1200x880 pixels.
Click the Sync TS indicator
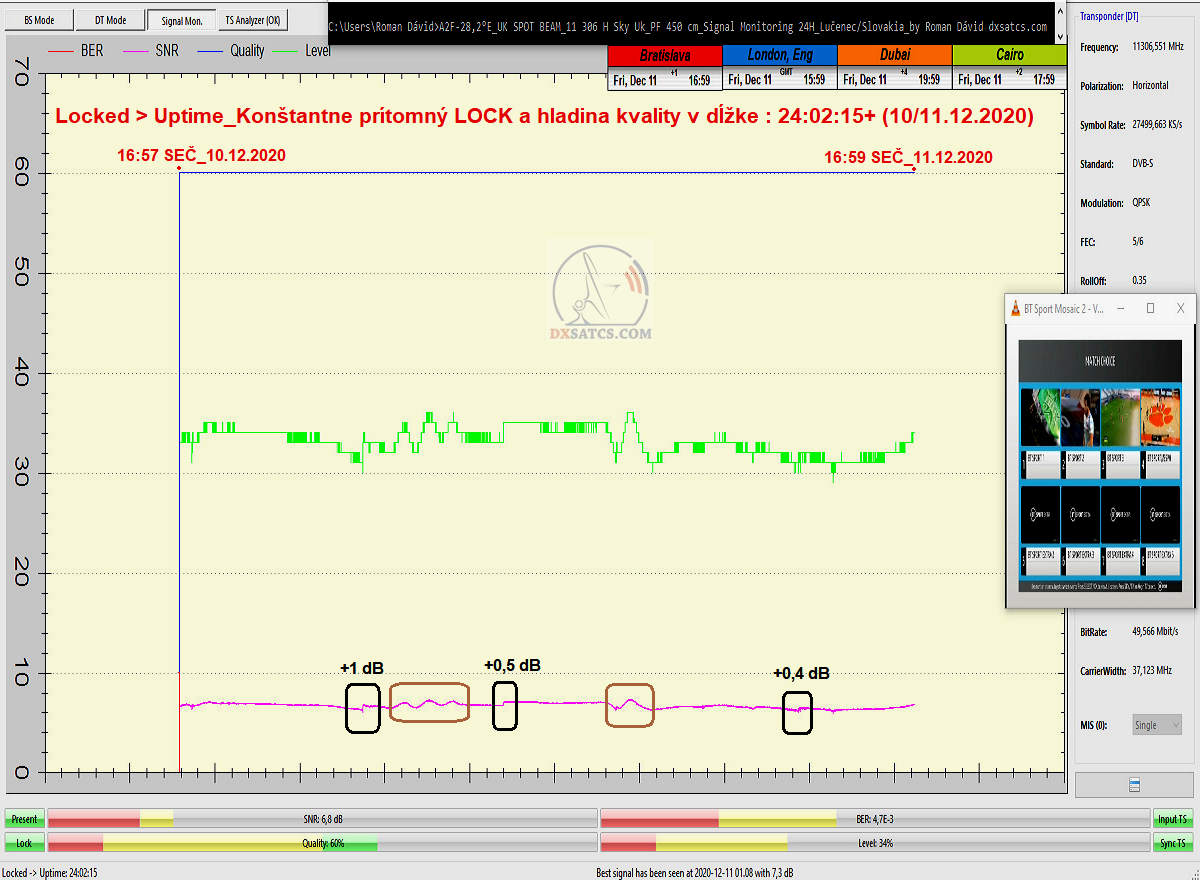1173,843
